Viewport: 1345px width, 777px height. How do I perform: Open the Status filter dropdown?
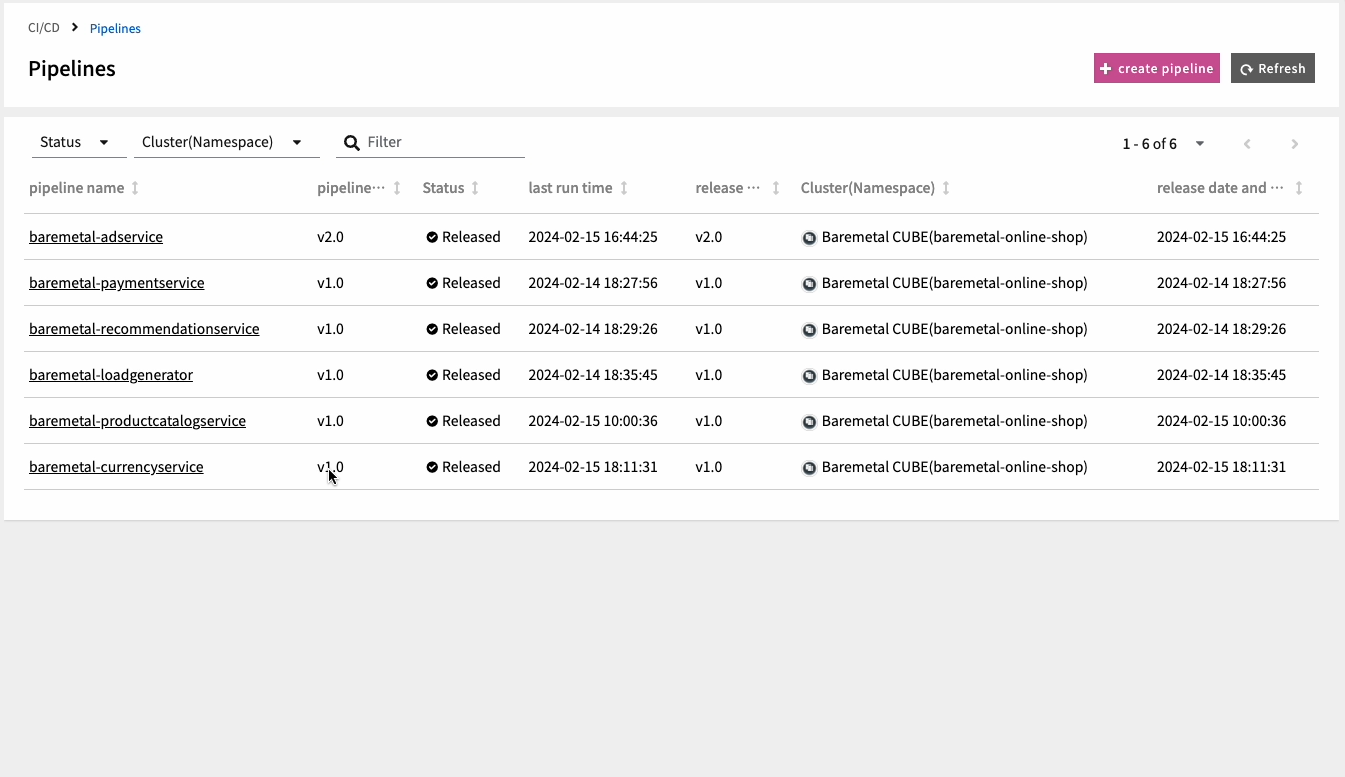click(x=76, y=142)
